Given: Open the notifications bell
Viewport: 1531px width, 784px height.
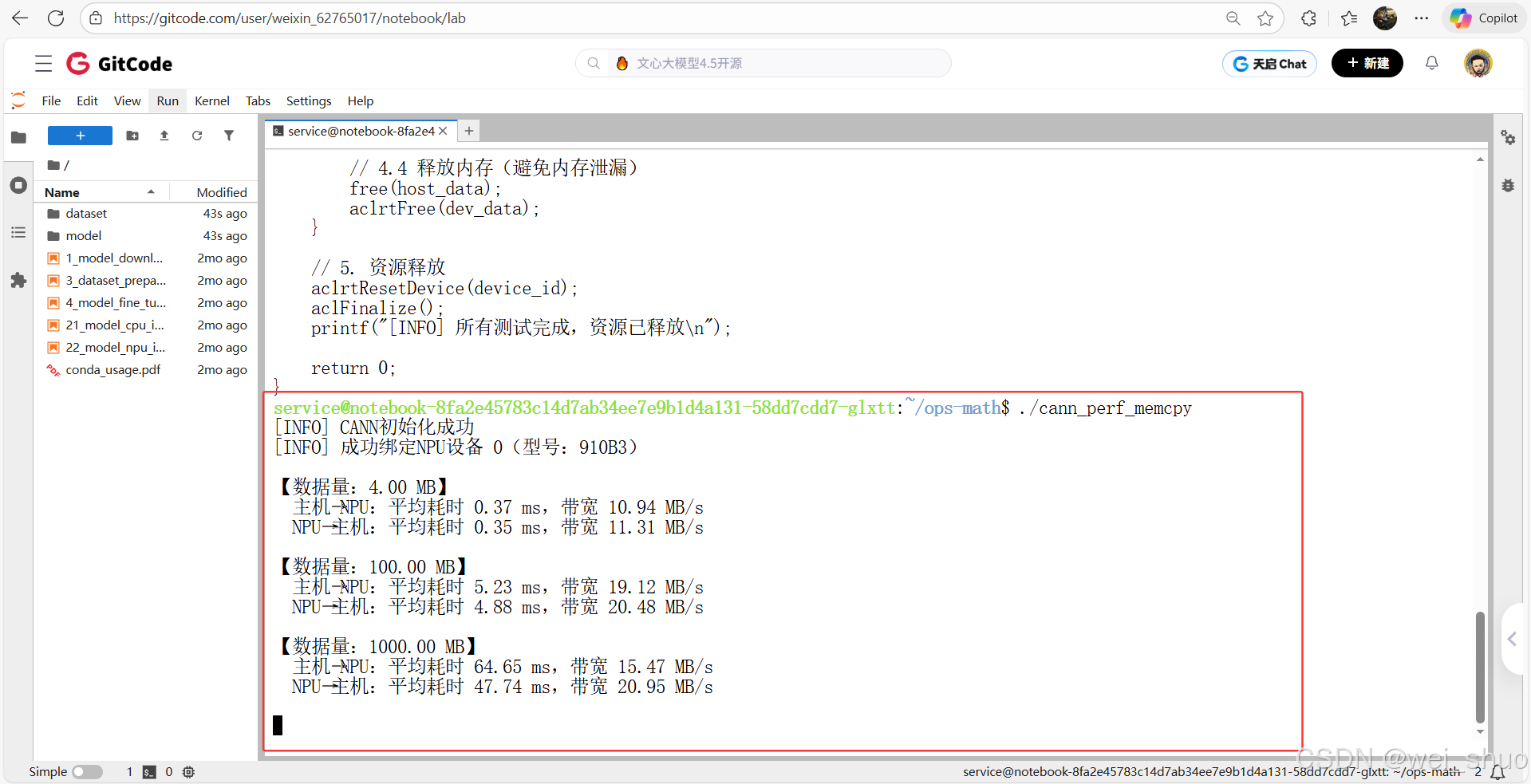Looking at the screenshot, I should click(1432, 63).
